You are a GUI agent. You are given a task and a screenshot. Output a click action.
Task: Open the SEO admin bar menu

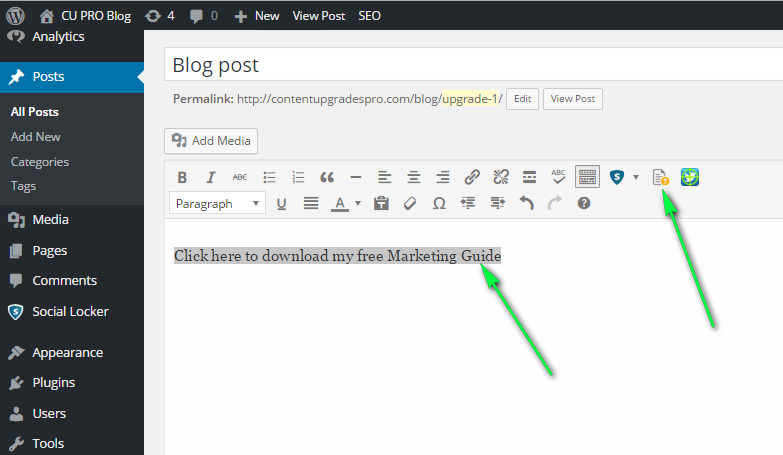(369, 16)
